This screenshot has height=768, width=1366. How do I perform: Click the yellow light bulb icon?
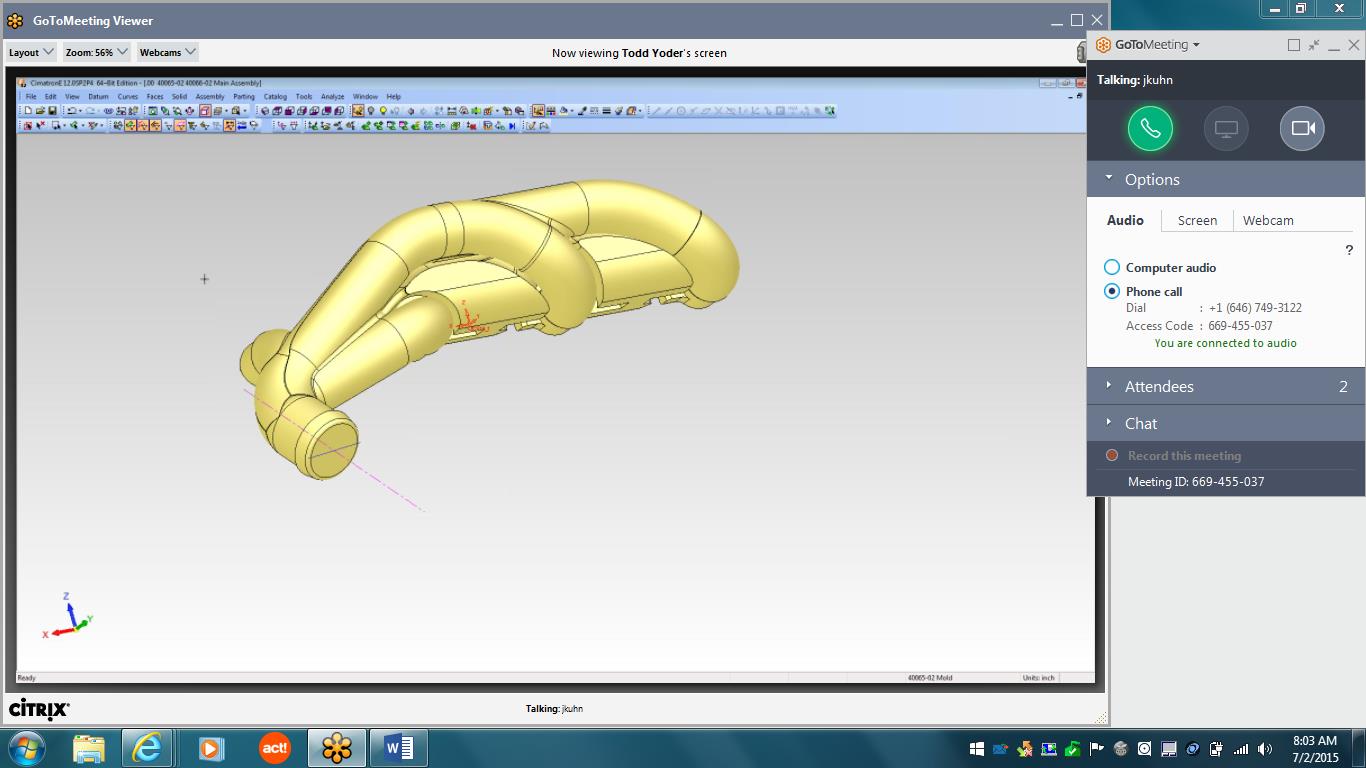tap(383, 110)
